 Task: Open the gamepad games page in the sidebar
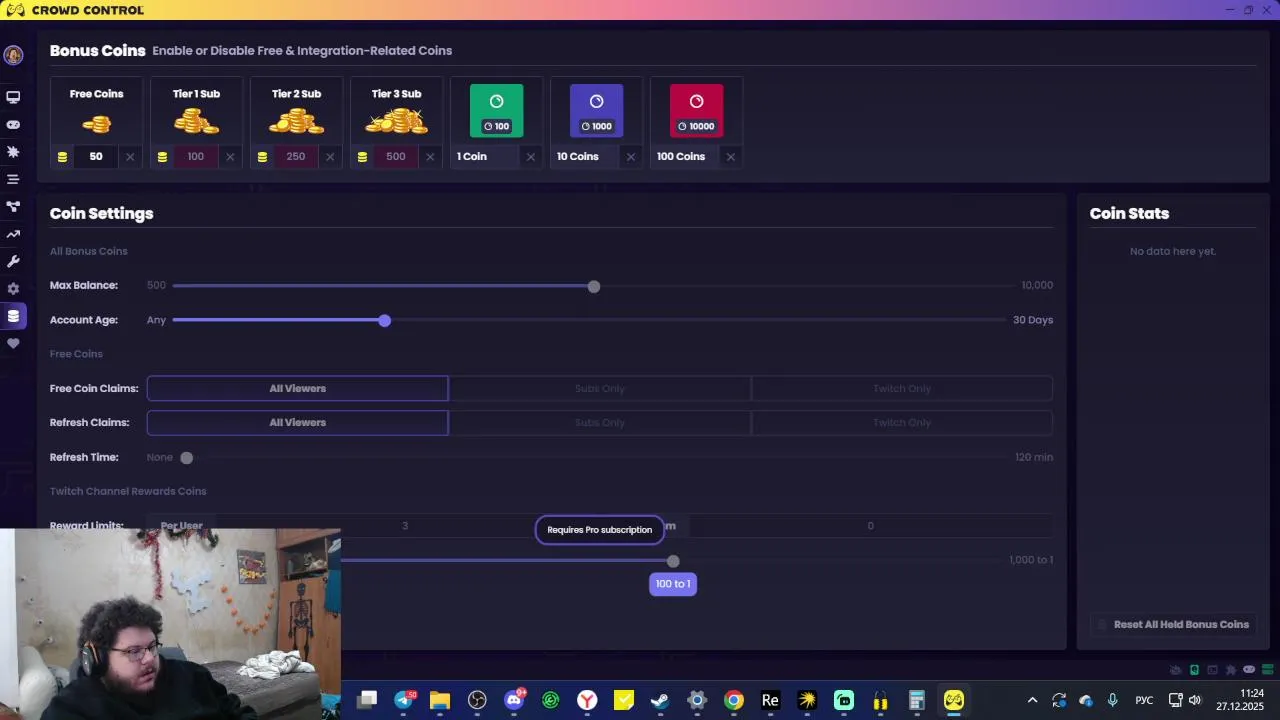[13, 125]
